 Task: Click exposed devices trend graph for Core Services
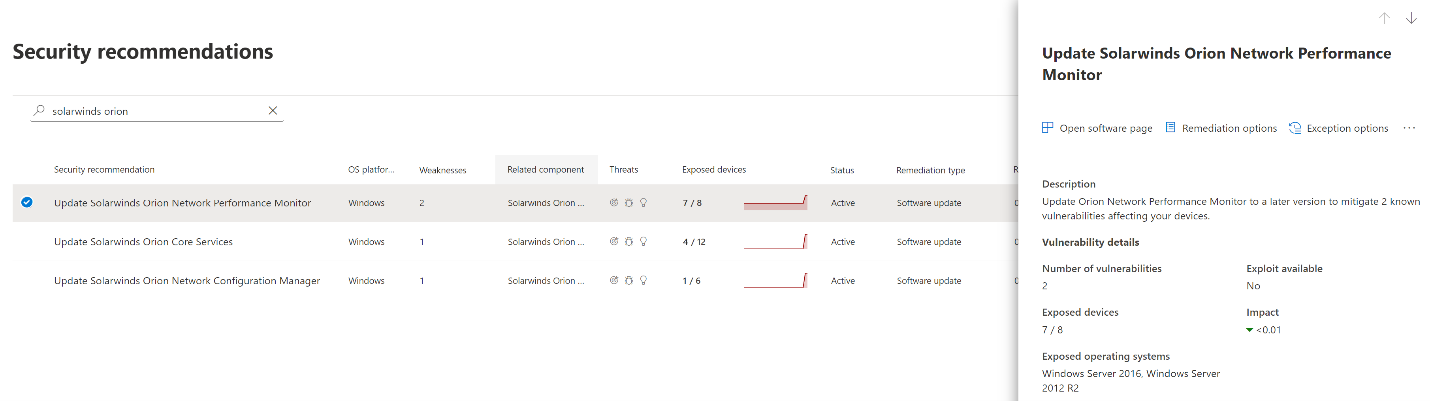coord(775,242)
